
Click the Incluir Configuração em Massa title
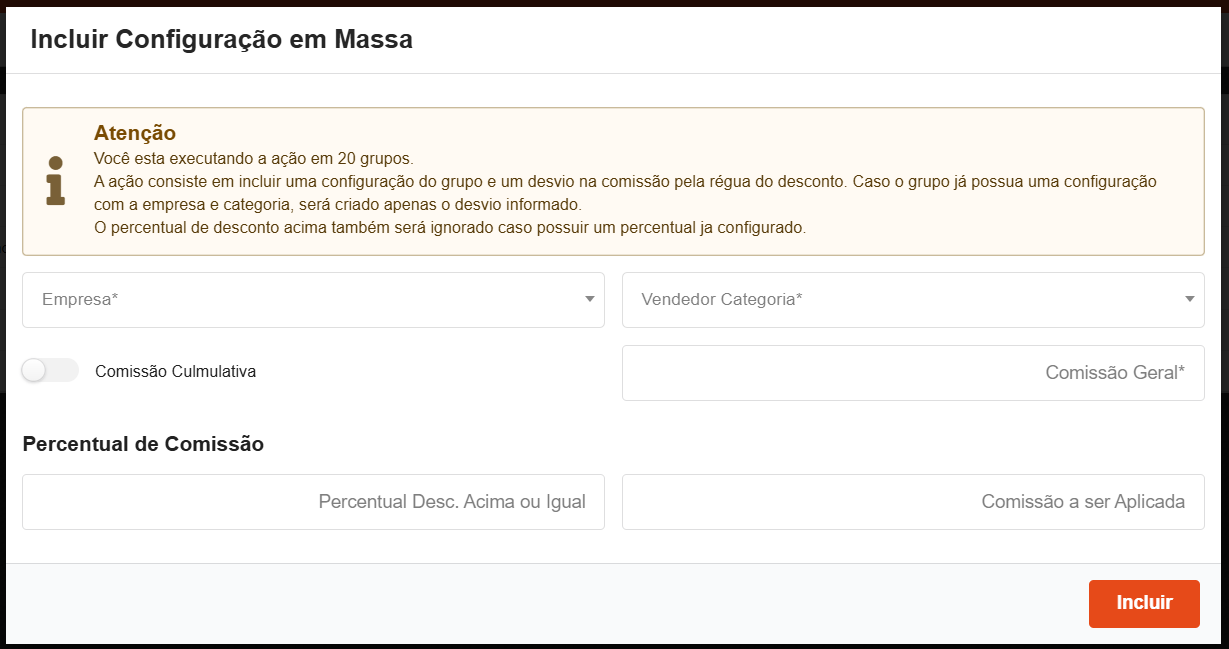pos(221,40)
